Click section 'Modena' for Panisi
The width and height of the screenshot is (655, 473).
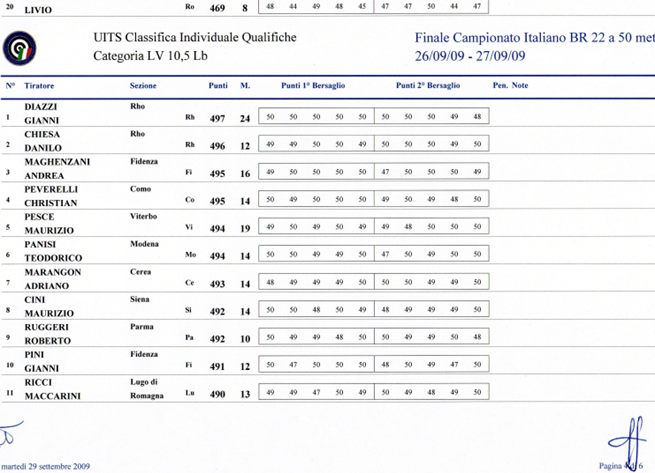[144, 244]
